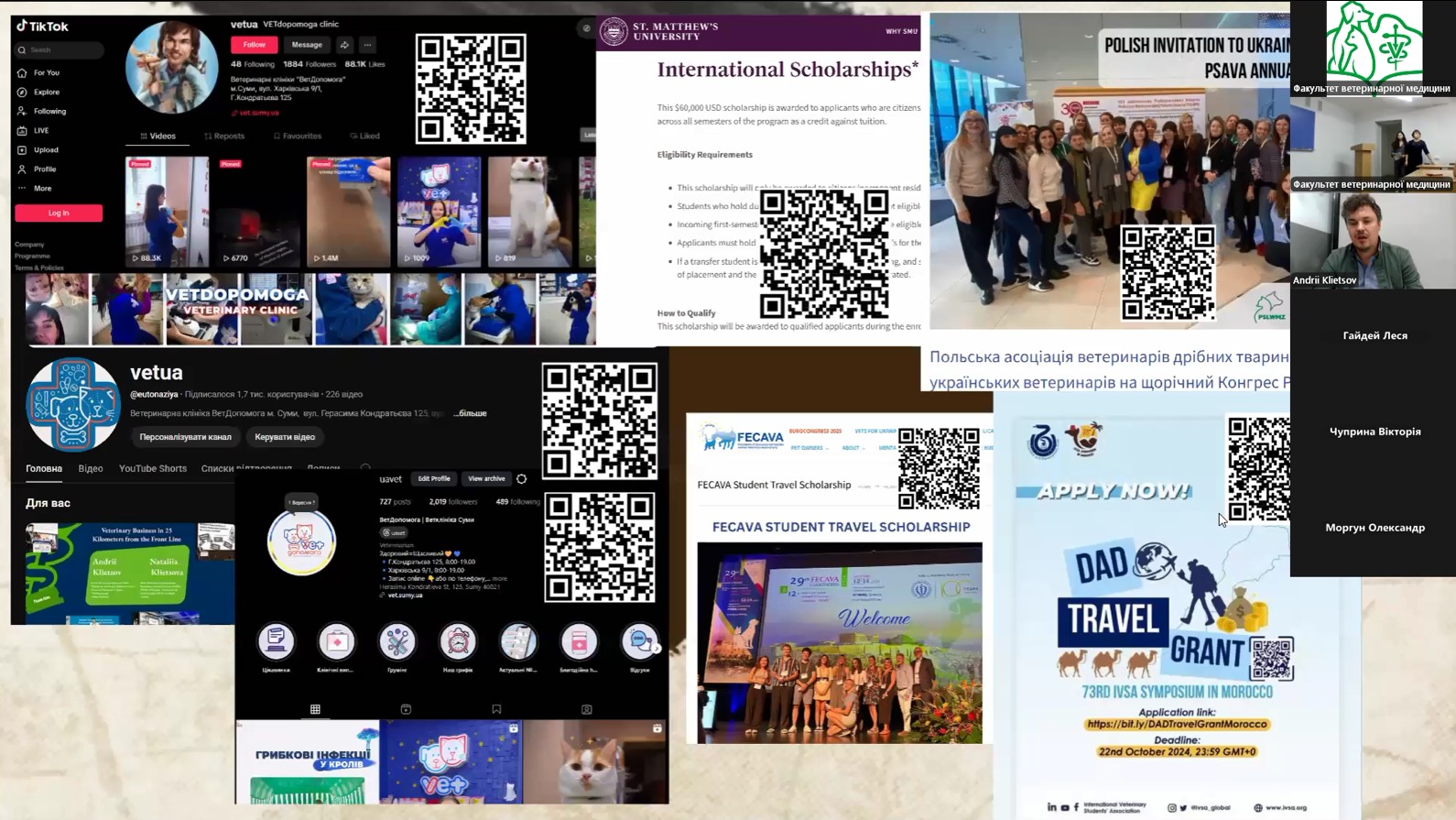Open the Грумінг scissors story highlight
This screenshot has width=1456, height=820.
pos(397,641)
